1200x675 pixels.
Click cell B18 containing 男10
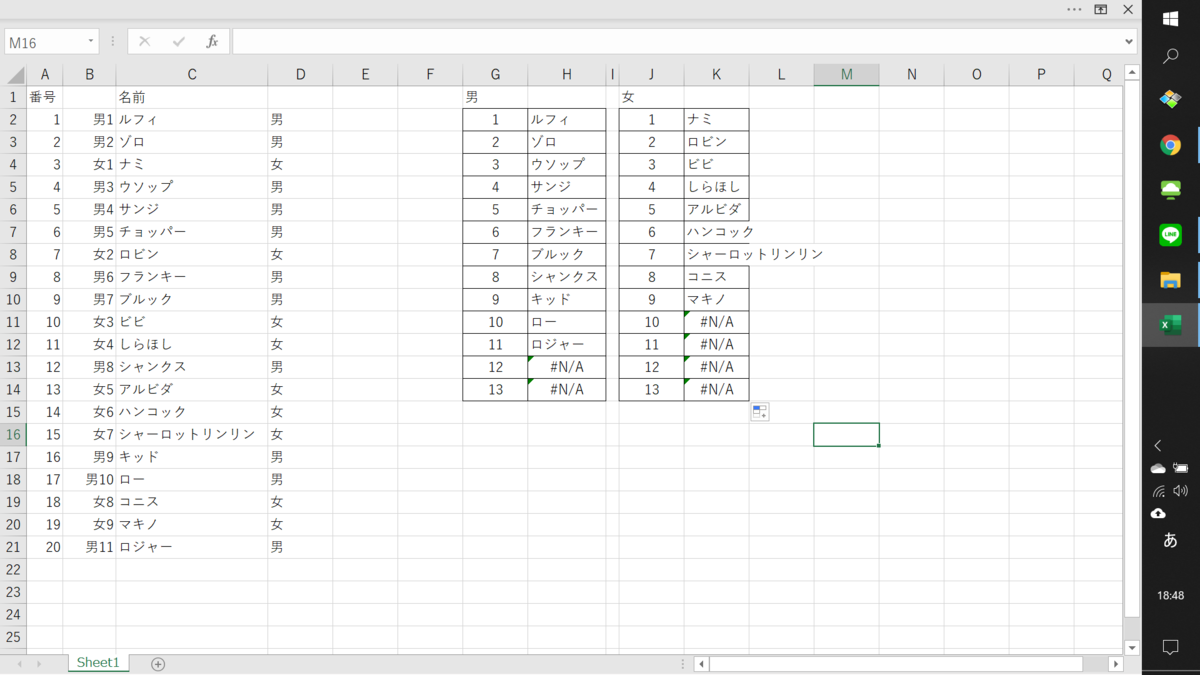coord(90,479)
